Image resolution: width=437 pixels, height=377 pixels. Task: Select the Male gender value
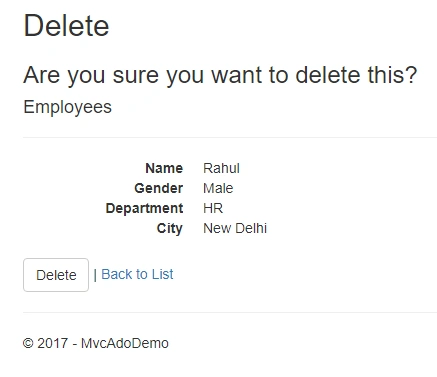(218, 188)
